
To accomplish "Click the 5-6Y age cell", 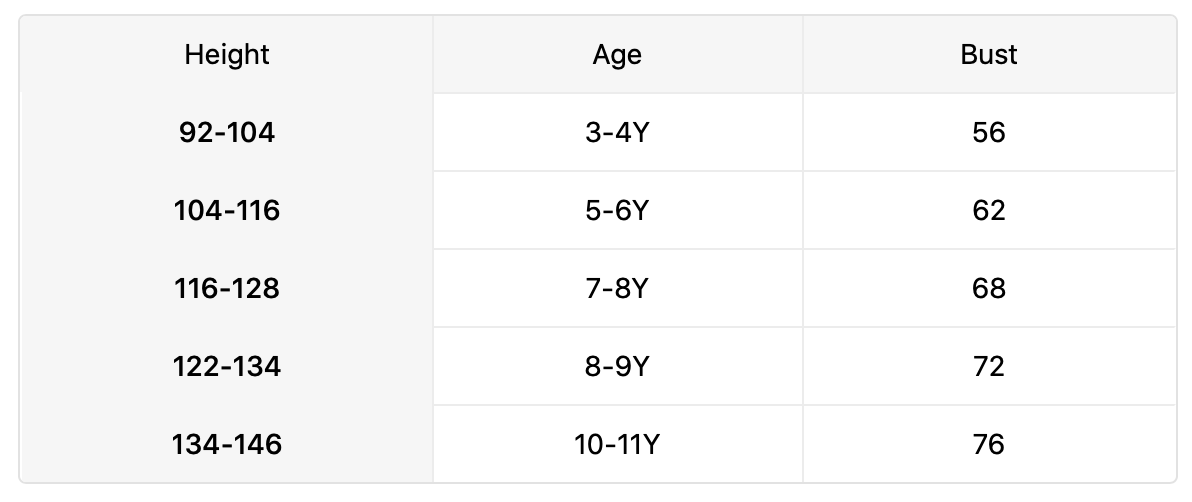I will (617, 211).
